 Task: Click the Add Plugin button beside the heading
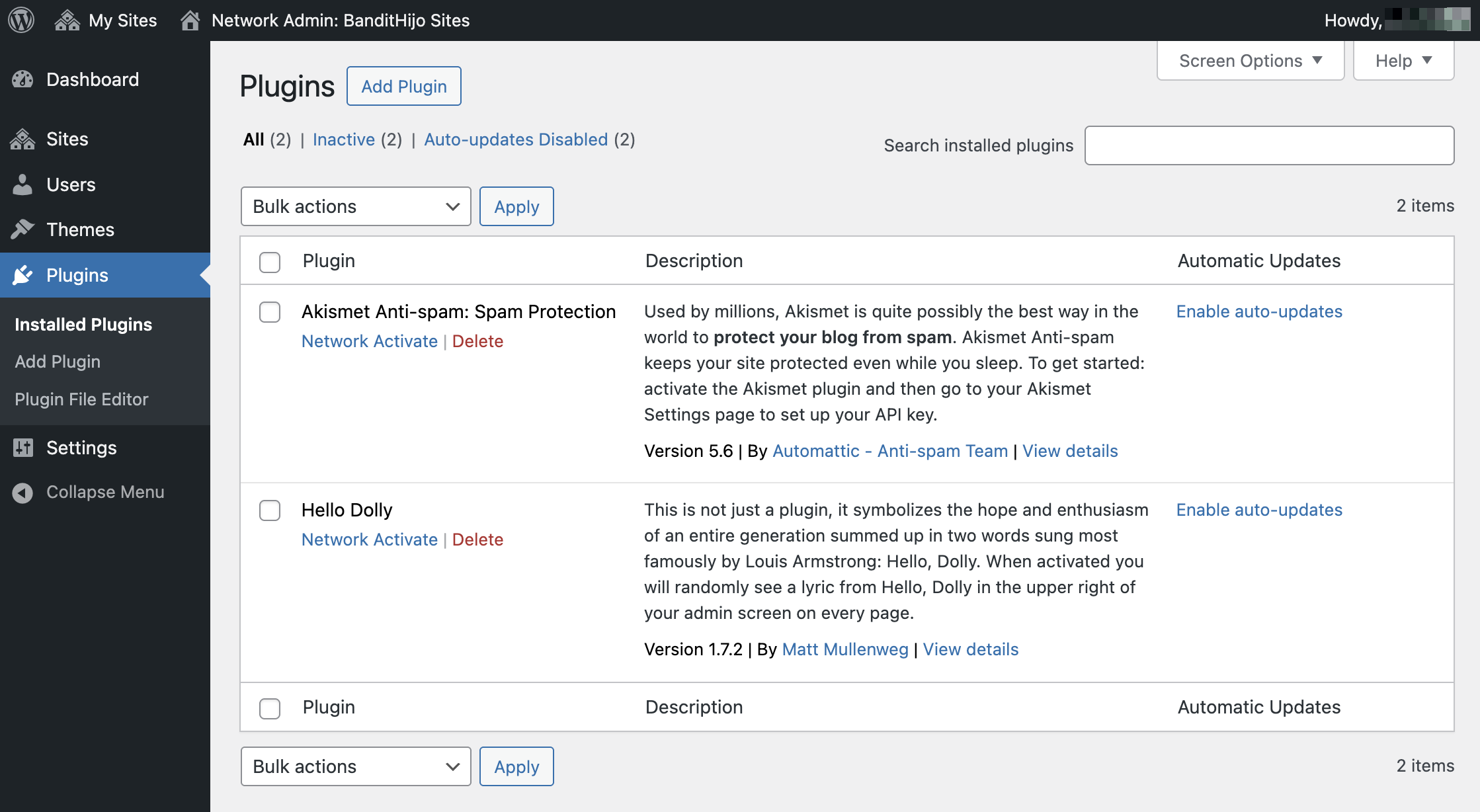[404, 86]
